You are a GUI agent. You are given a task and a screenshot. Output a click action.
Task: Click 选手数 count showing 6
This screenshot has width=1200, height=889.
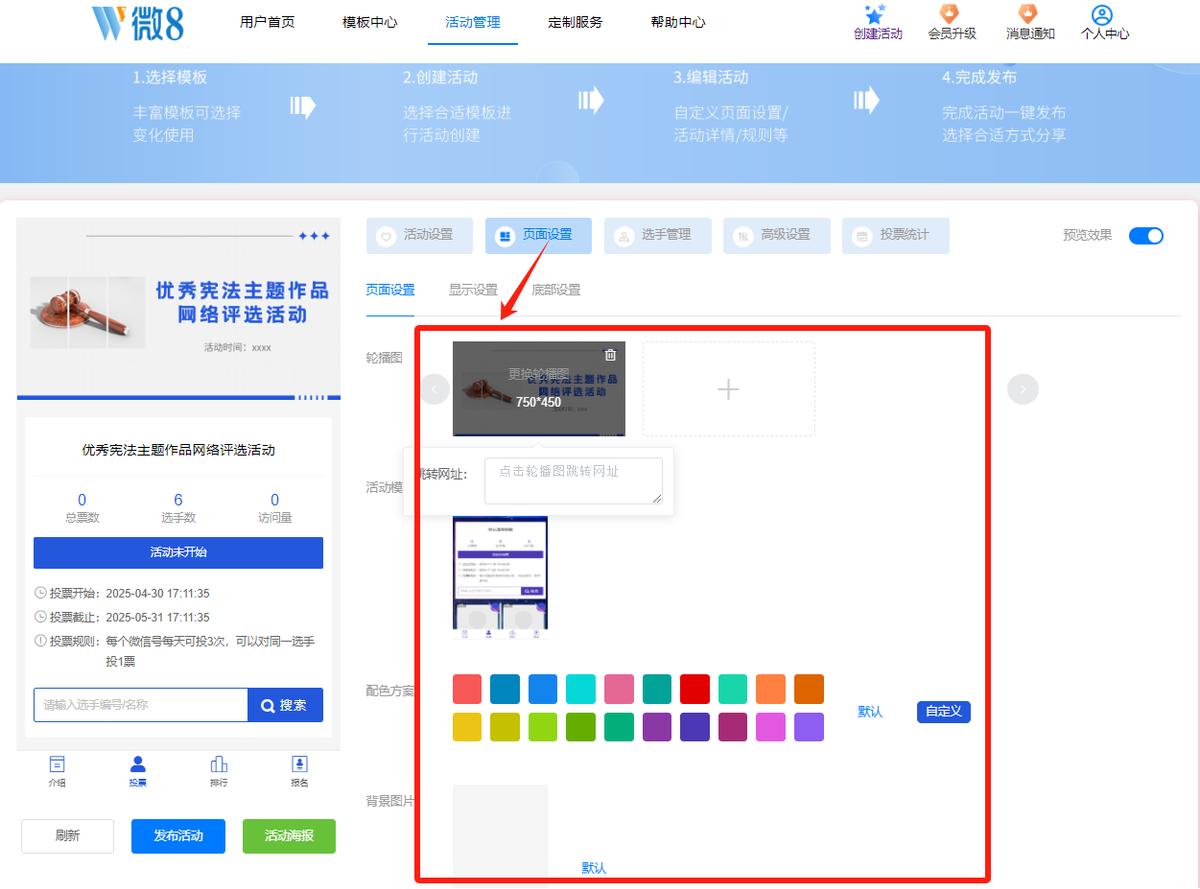pos(178,508)
